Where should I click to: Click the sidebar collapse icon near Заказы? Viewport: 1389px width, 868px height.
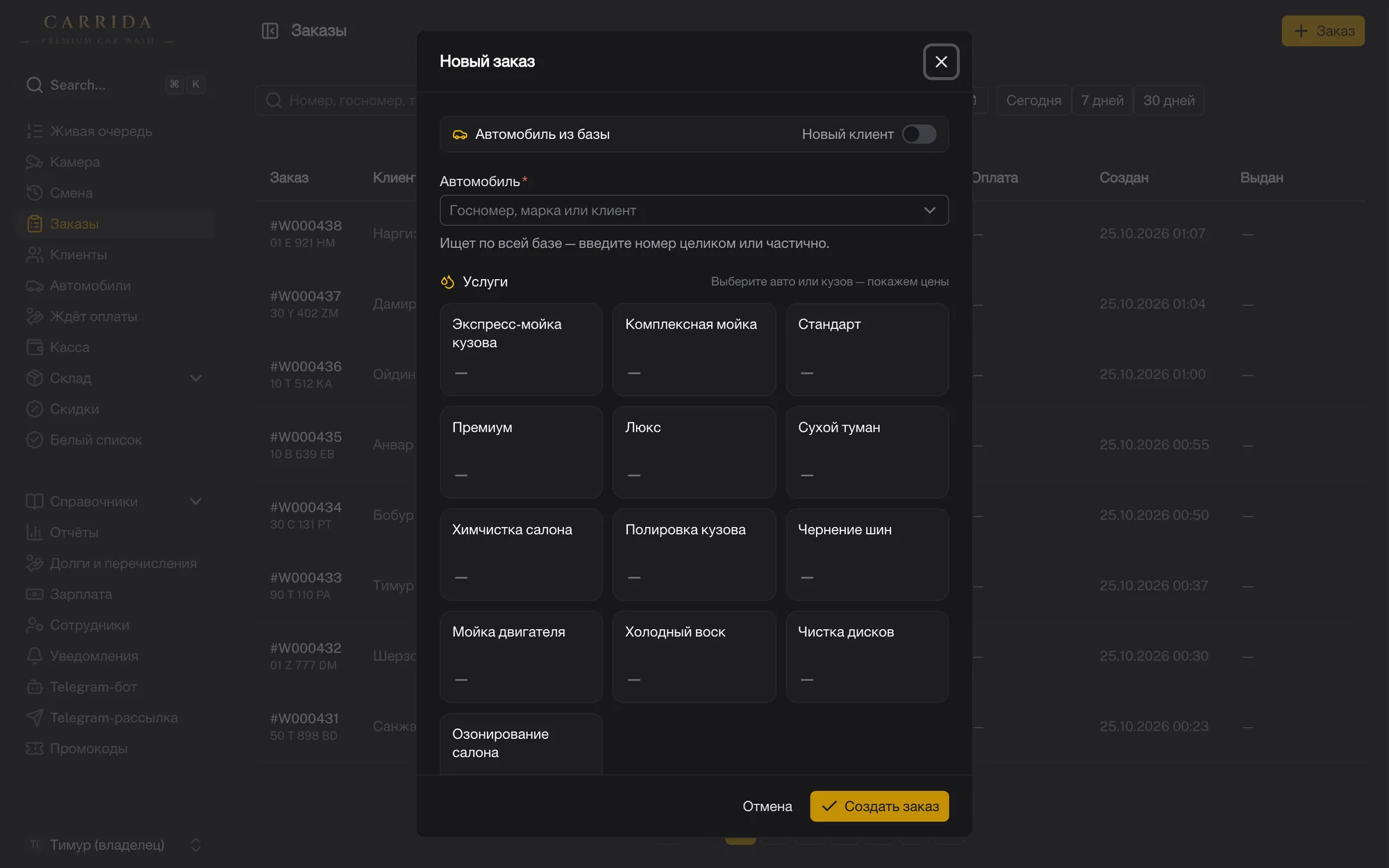(x=270, y=31)
